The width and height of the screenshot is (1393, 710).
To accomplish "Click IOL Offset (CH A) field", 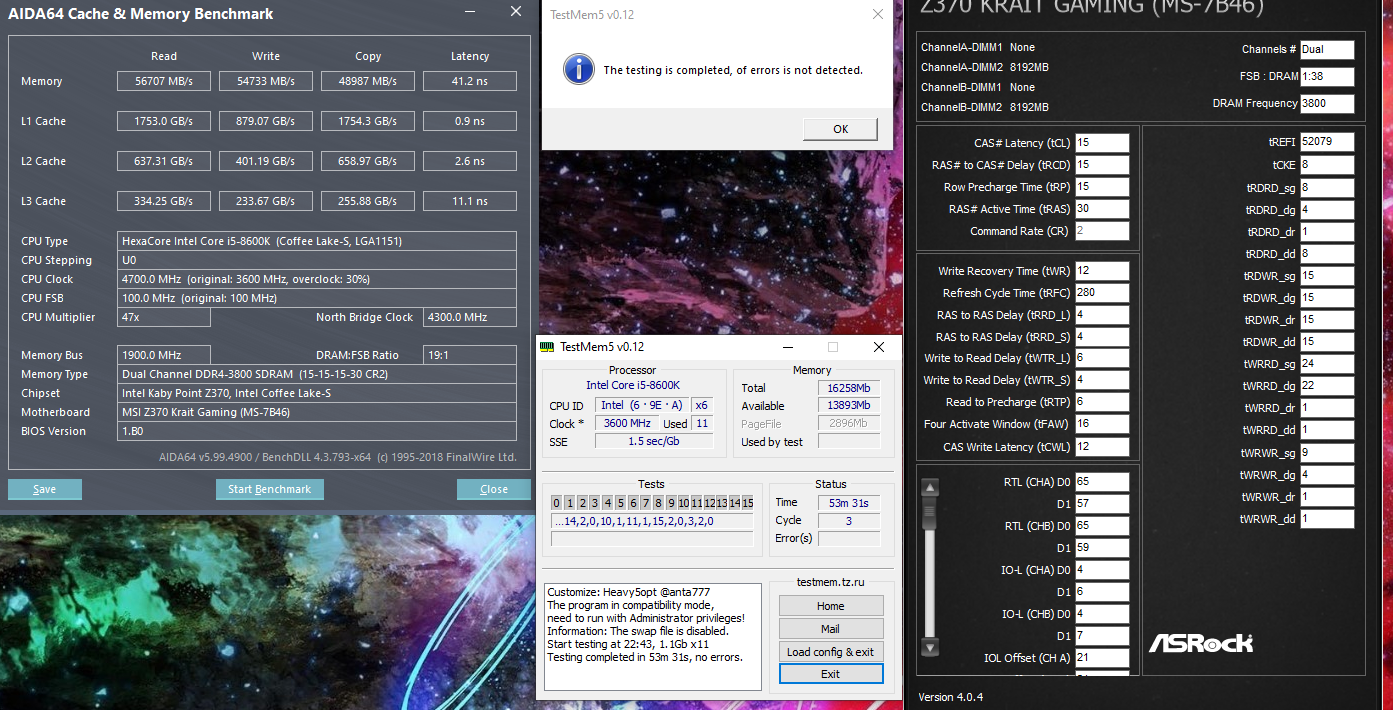I will pos(1102,658).
